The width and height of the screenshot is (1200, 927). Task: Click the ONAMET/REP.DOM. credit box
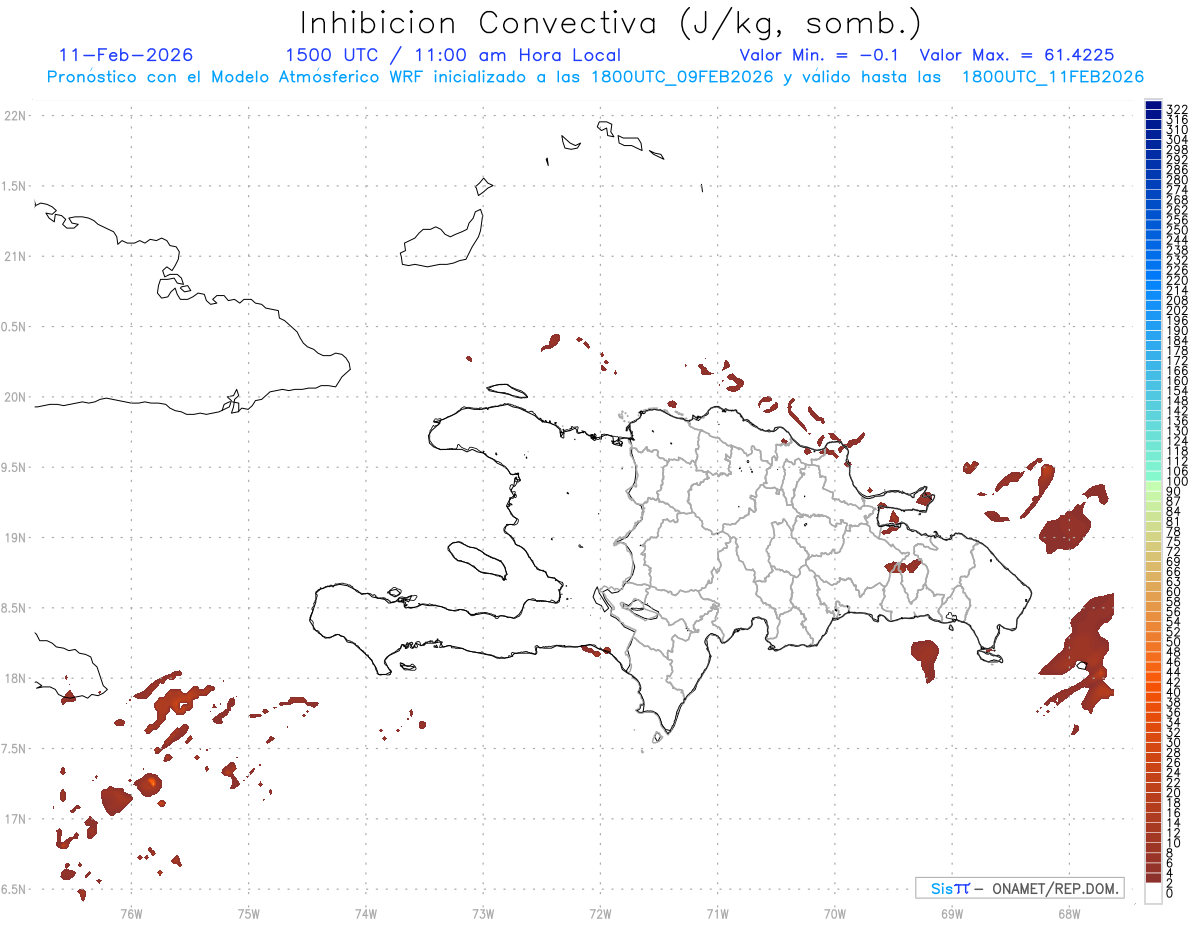coord(1019,888)
